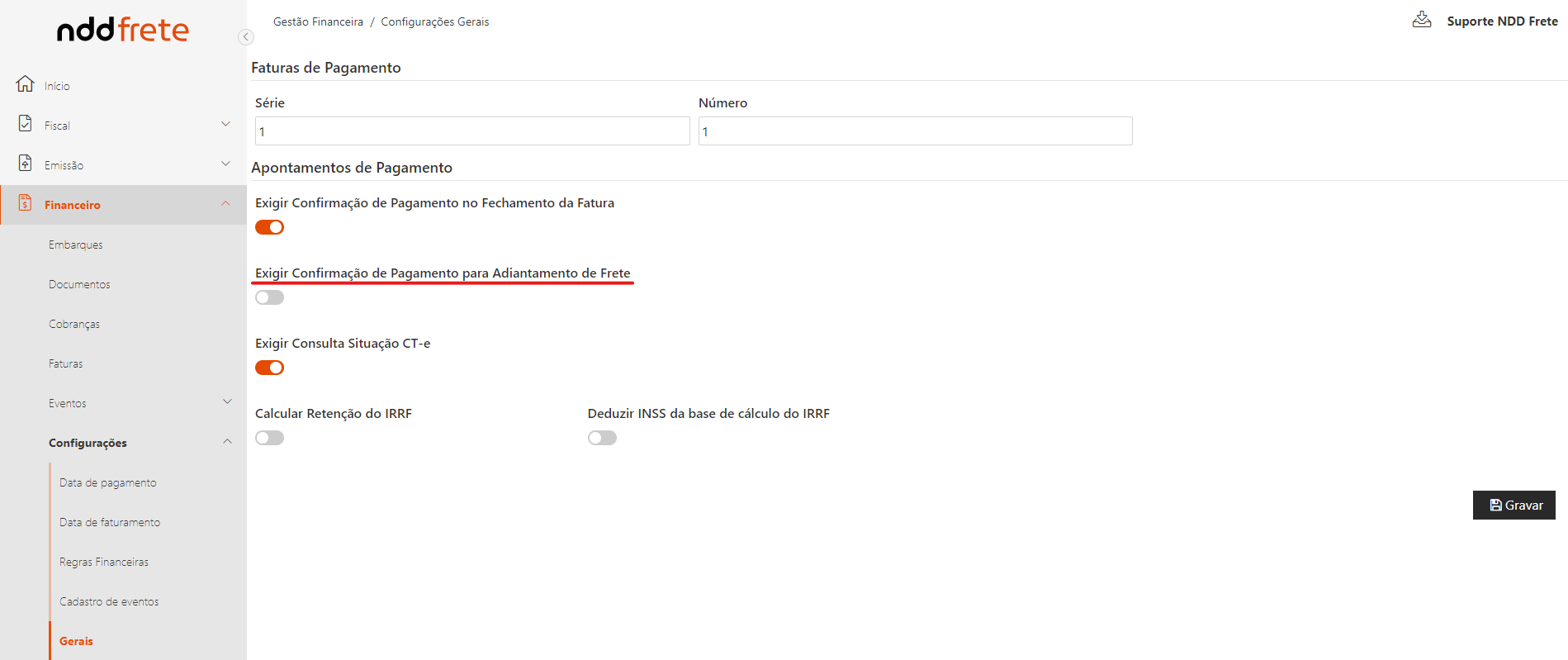Click the Início home icon
The width and height of the screenshot is (1568, 660).
26,84
